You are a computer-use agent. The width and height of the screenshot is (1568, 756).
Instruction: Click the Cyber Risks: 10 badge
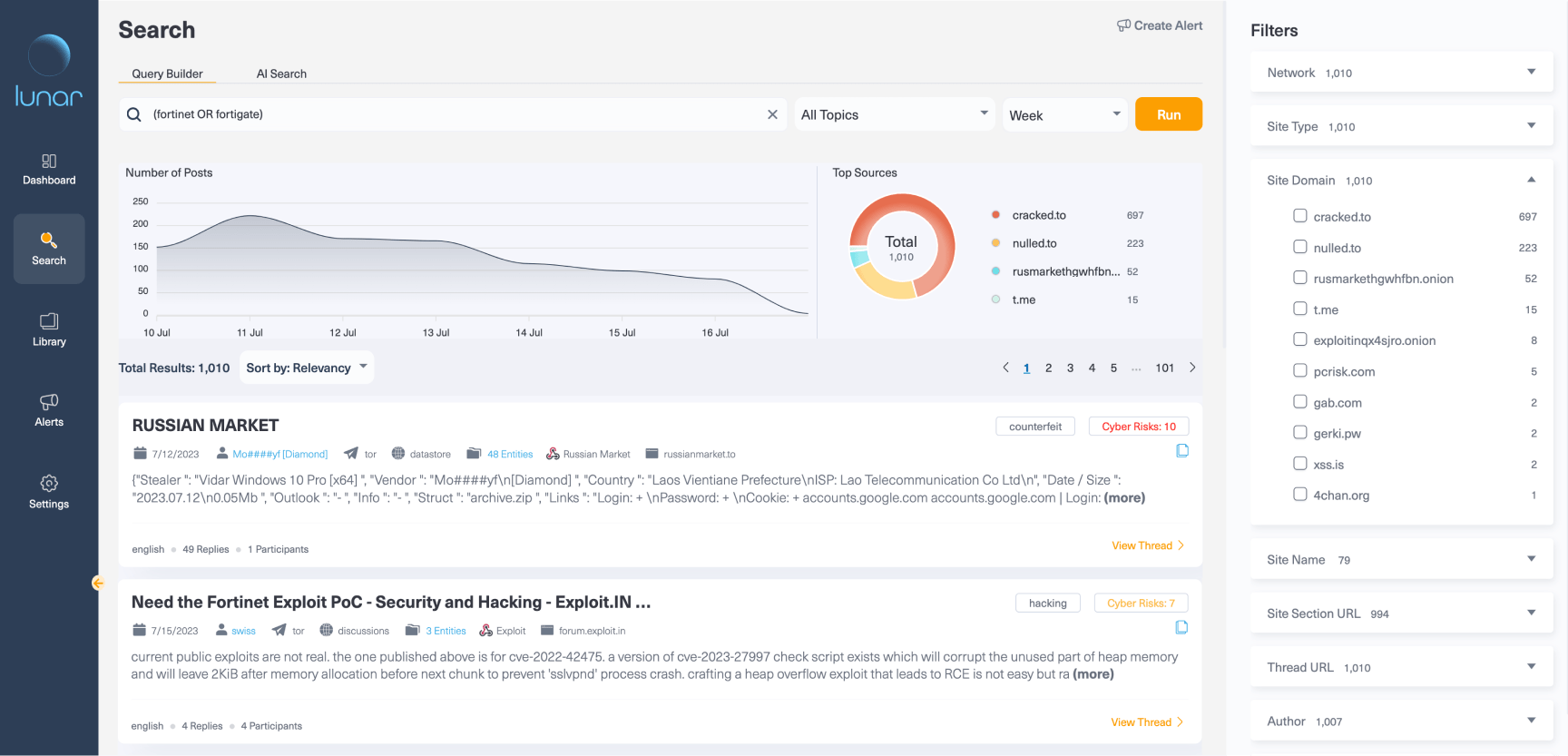[1139, 427]
